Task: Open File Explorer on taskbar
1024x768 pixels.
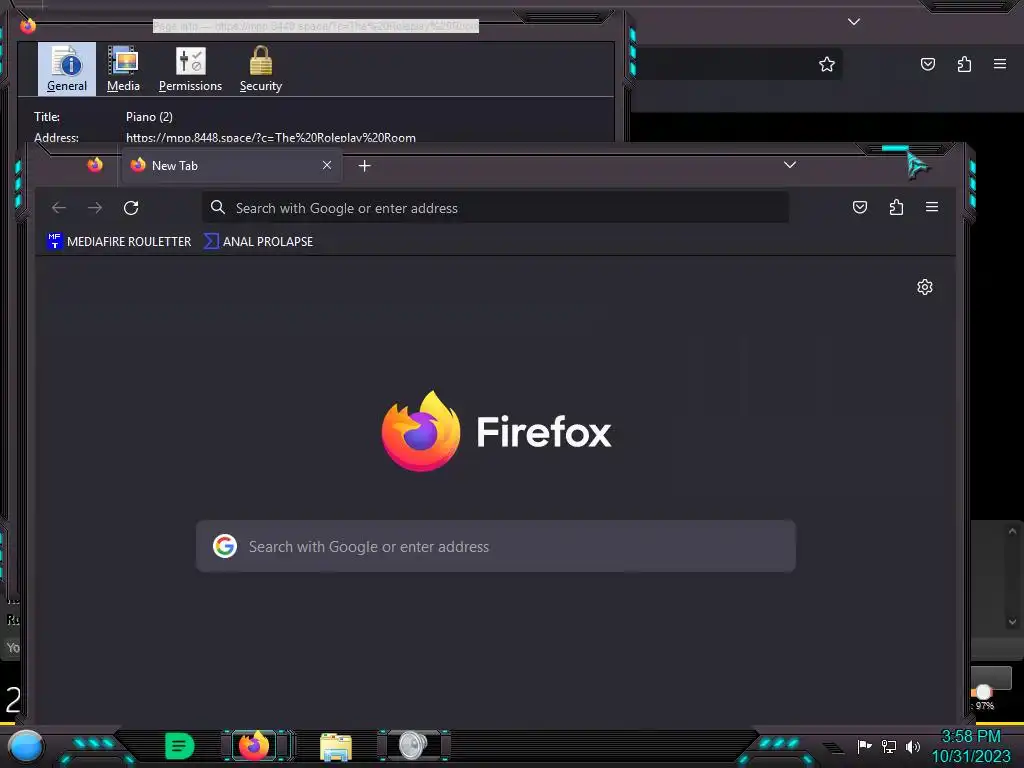Action: (336, 747)
